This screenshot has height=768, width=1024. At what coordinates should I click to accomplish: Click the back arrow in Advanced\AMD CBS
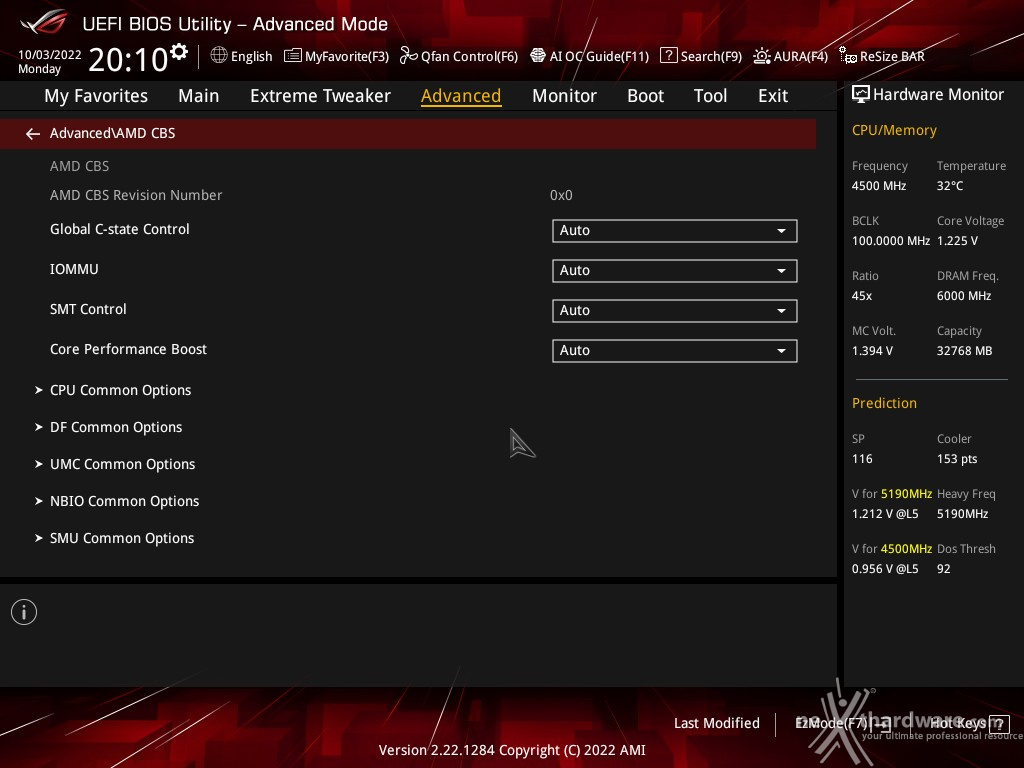point(33,134)
